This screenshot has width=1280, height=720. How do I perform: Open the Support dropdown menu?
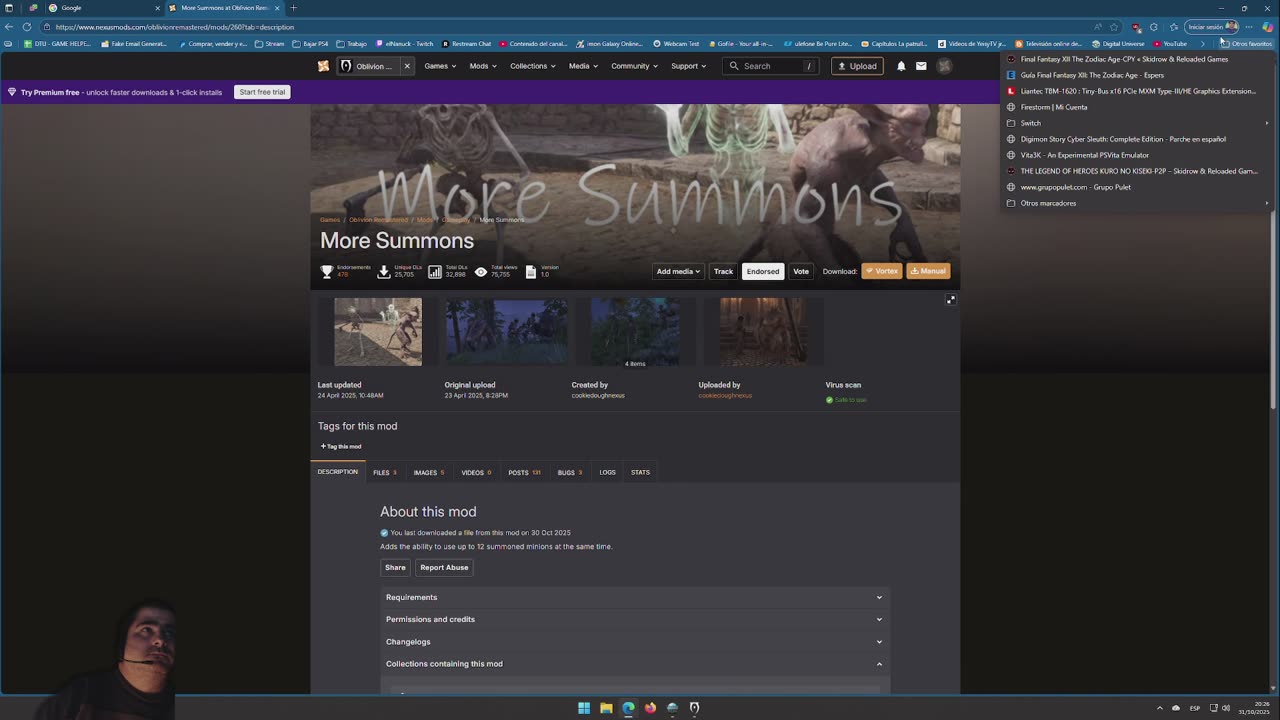689,66
